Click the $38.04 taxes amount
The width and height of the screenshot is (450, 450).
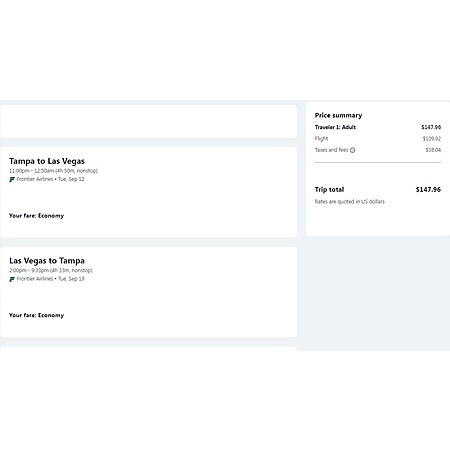coord(433,150)
